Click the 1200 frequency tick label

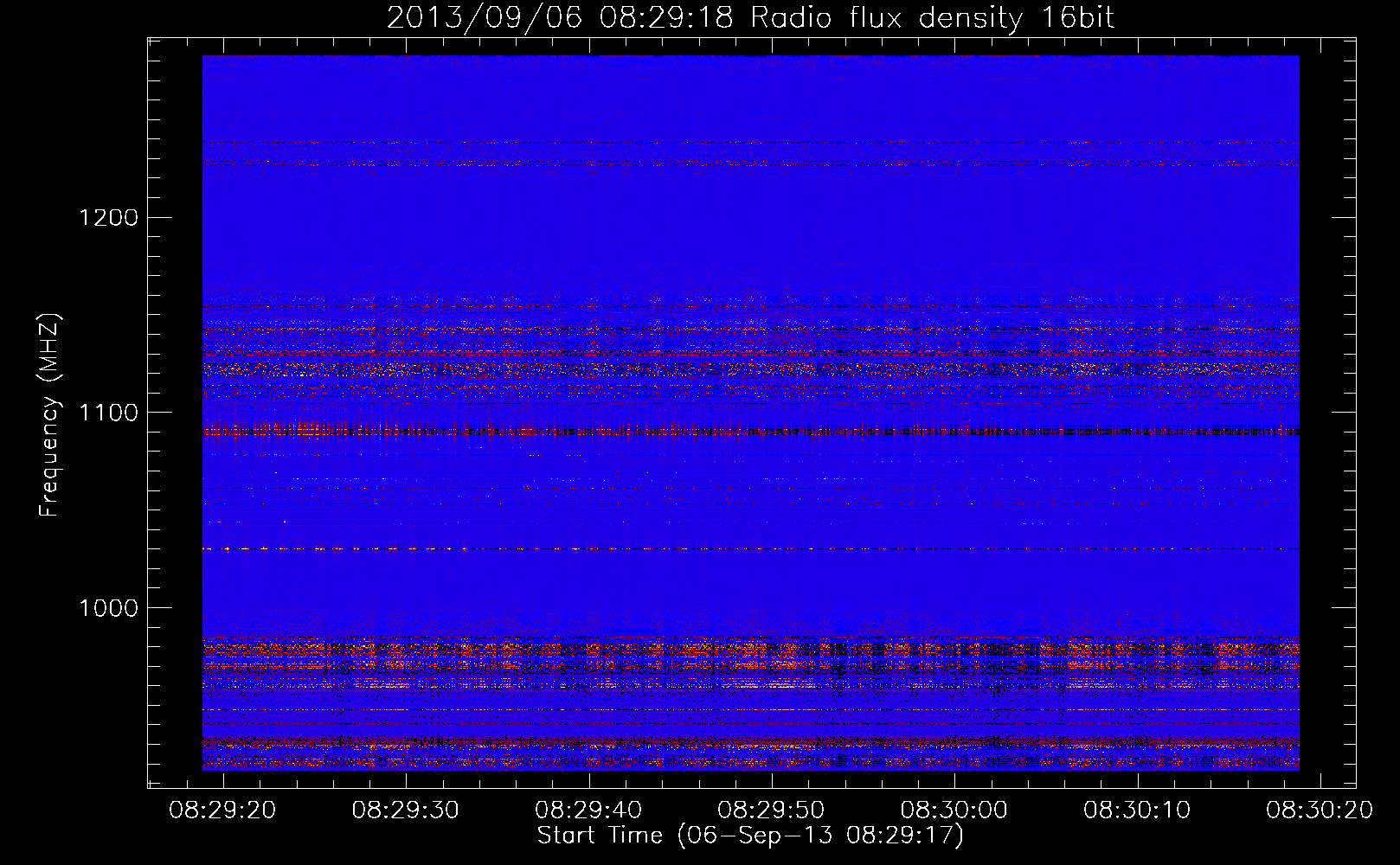coord(109,217)
